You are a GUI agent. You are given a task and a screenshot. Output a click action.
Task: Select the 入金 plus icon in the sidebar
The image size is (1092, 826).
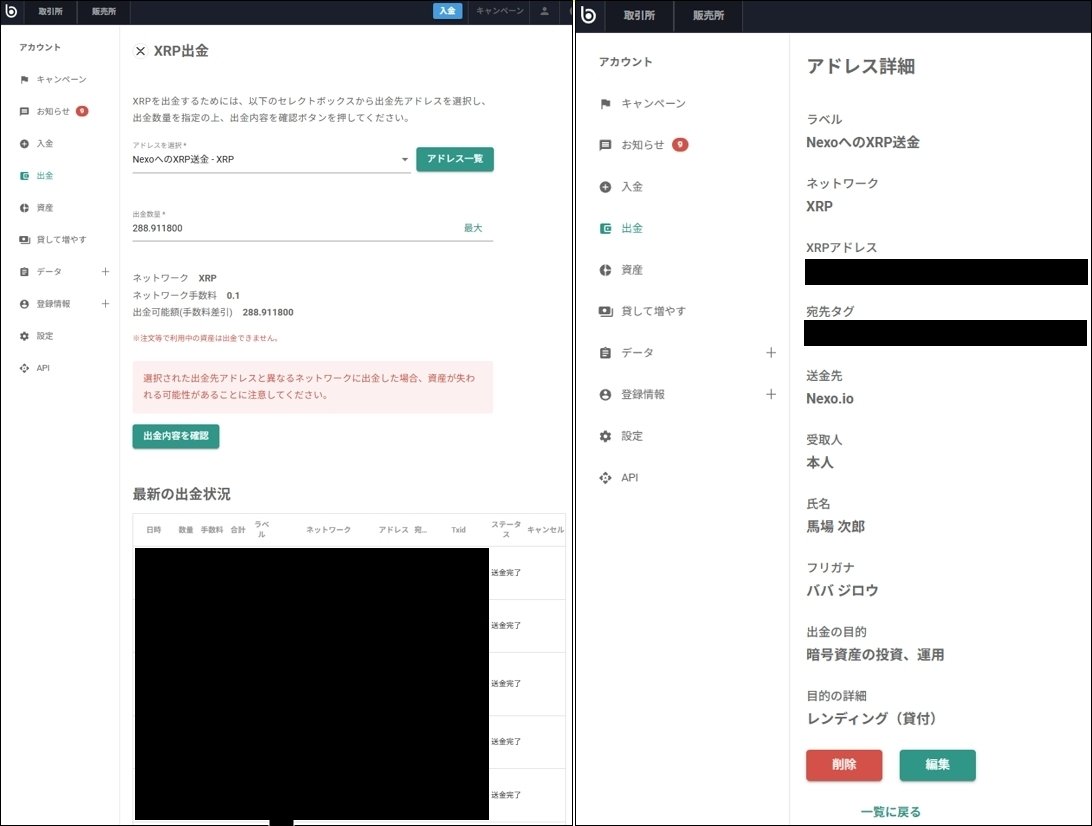22,143
